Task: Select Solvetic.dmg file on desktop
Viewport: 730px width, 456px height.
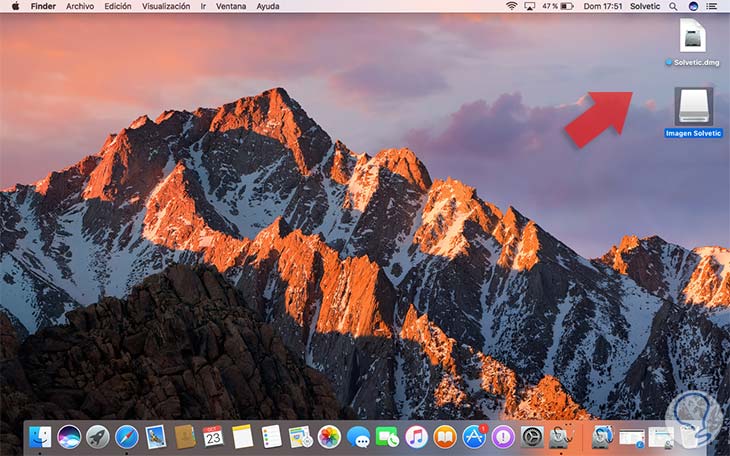Action: (693, 42)
